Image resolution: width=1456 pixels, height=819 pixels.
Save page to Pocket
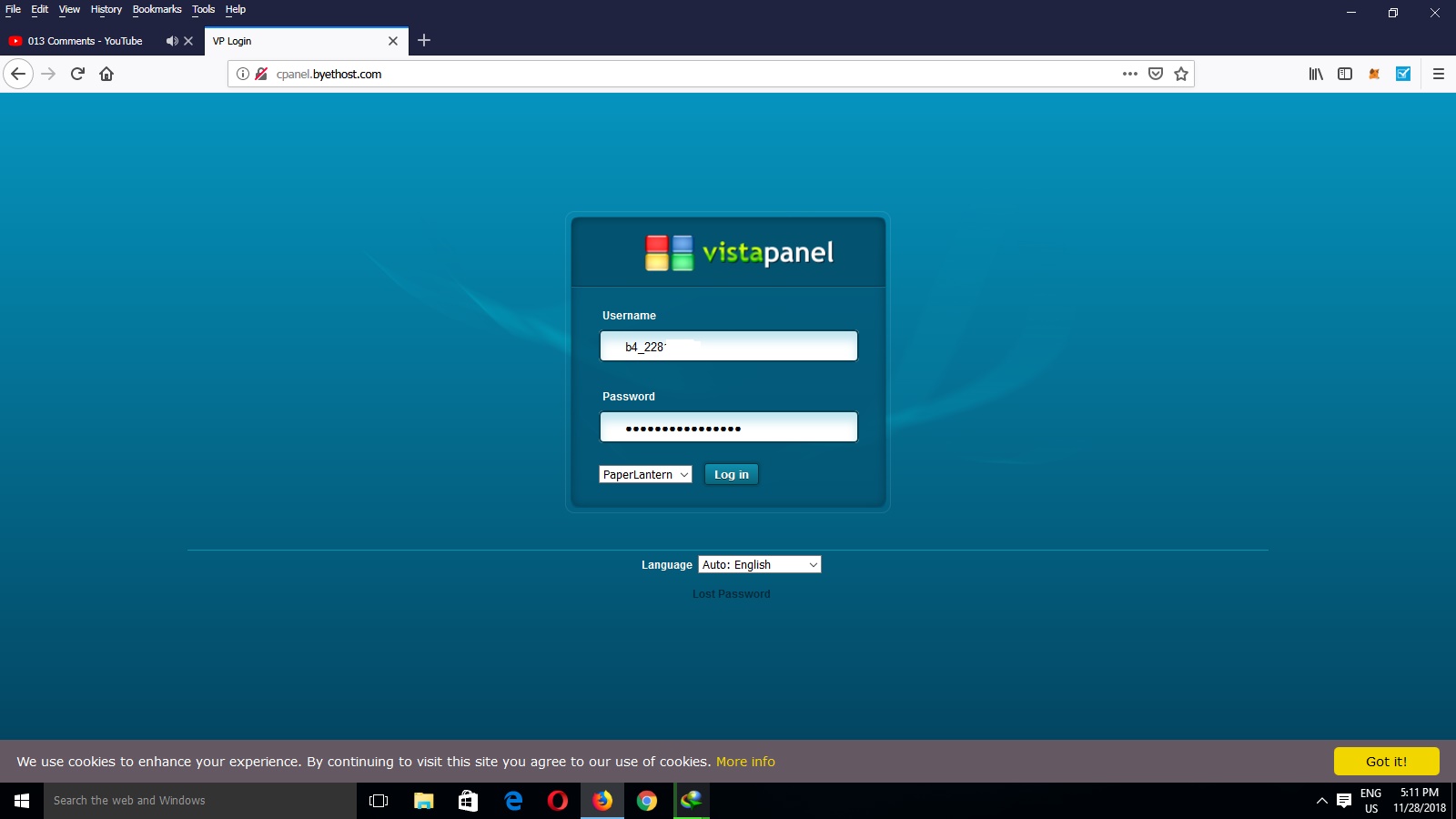click(x=1156, y=74)
